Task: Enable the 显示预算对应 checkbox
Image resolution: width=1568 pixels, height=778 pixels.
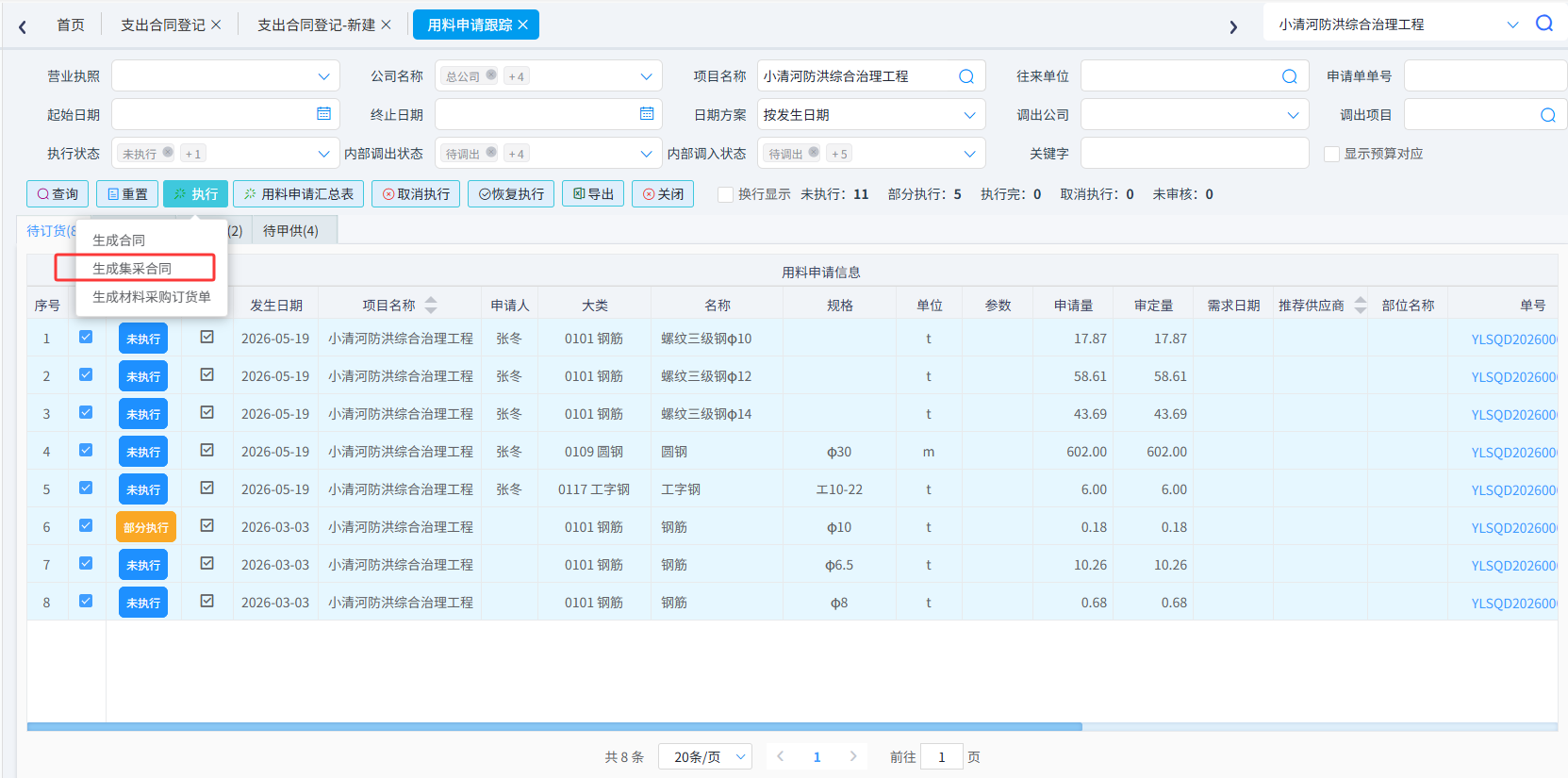Action: (1332, 154)
